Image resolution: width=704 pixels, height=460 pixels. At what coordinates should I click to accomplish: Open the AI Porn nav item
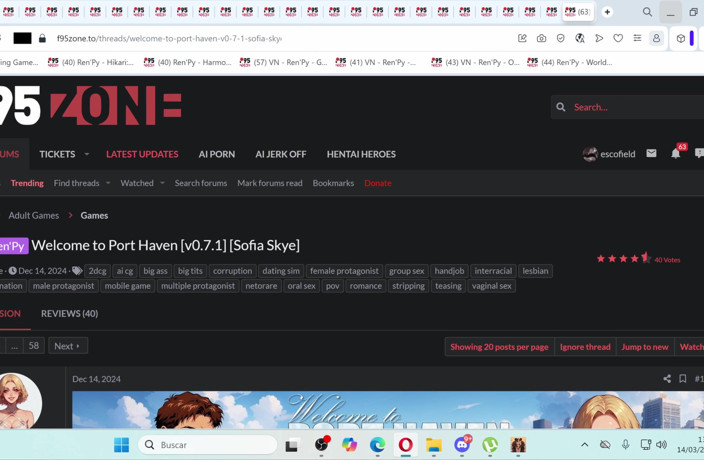tap(216, 154)
